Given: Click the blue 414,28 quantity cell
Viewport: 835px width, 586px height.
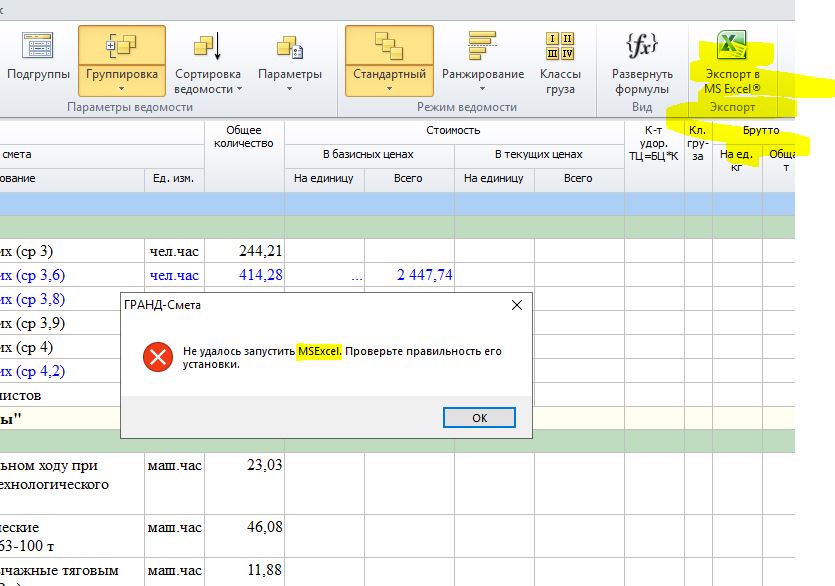Looking at the screenshot, I should [x=244, y=276].
